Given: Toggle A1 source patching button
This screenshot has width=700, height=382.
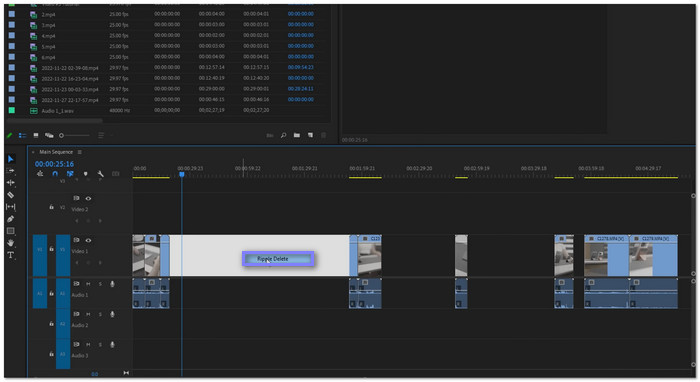Looking at the screenshot, I should (x=40, y=293).
